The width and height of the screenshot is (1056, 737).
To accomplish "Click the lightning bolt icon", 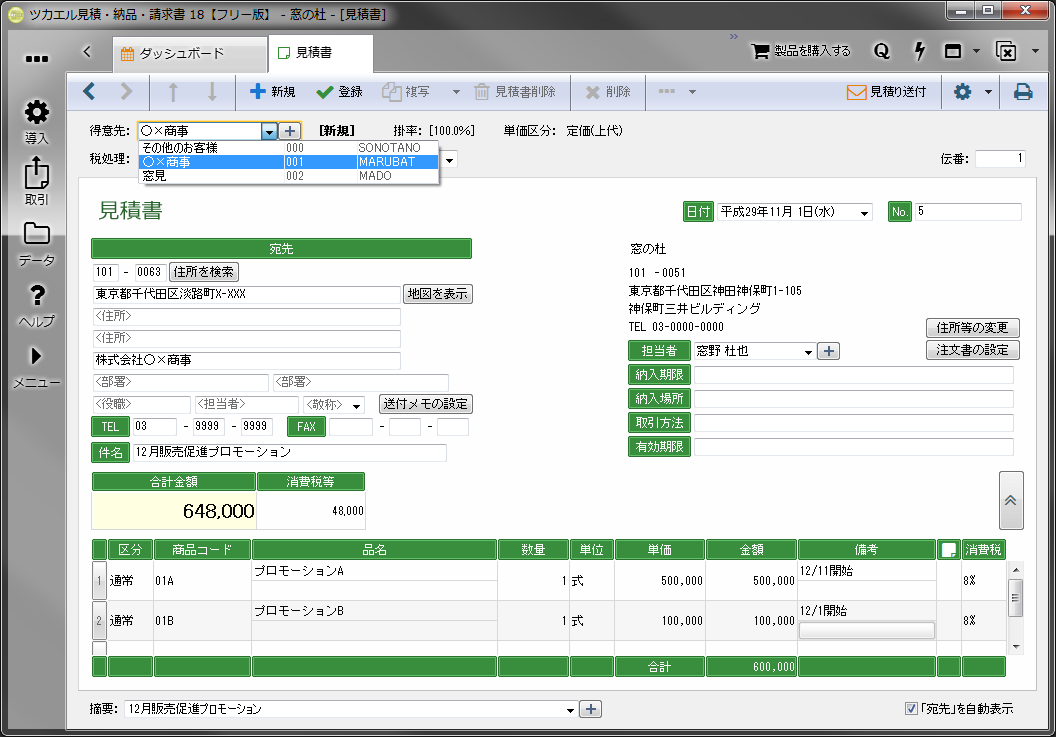I will 919,51.
